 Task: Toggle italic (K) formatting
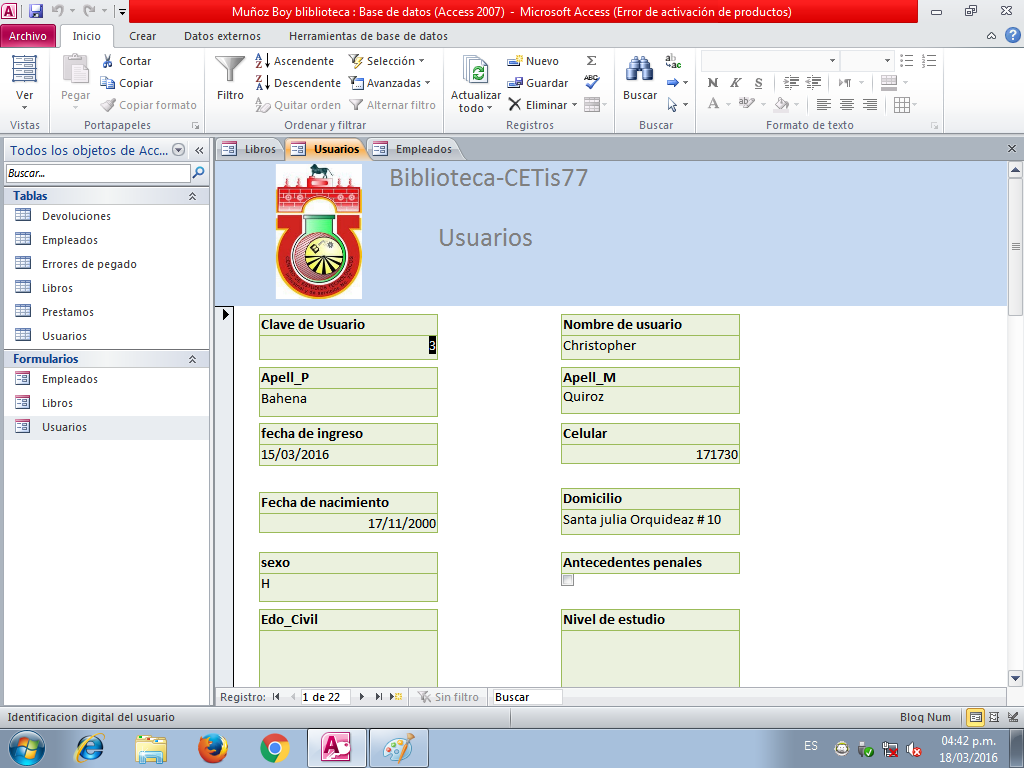coord(736,83)
